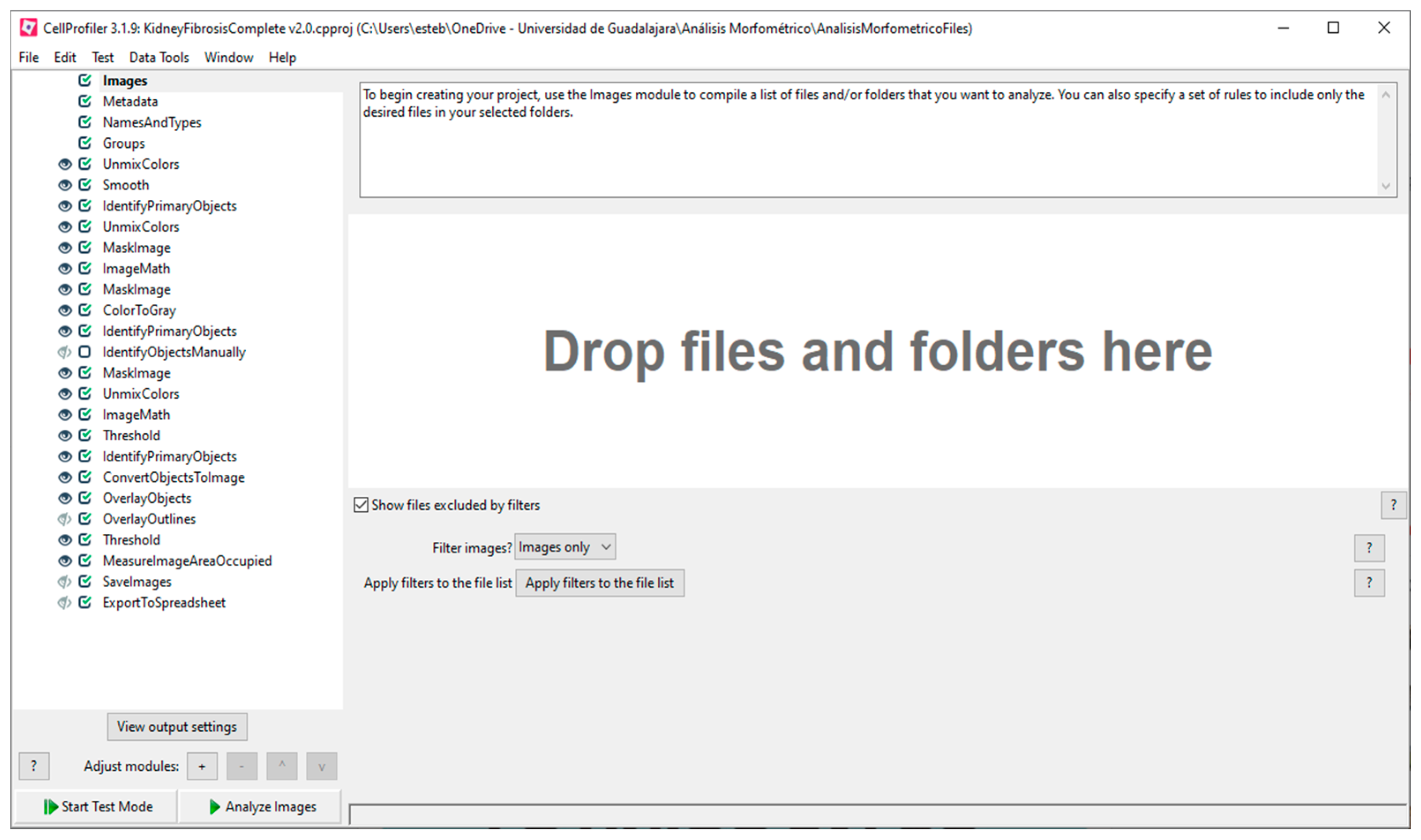Image resolution: width=1421 pixels, height=840 pixels.
Task: Click move module up arrow button
Action: click(x=282, y=766)
